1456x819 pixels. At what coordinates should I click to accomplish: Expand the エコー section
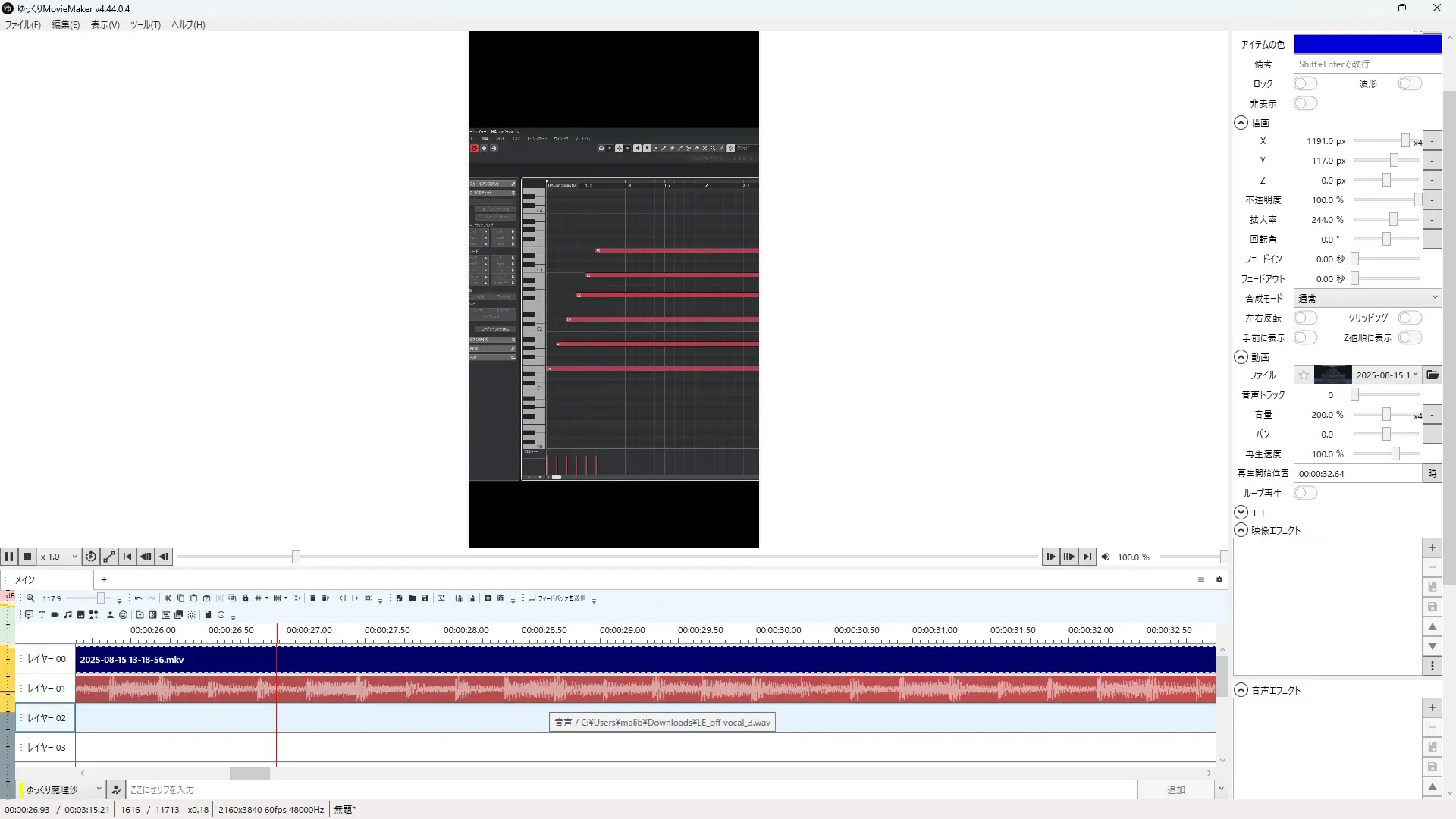click(1241, 513)
